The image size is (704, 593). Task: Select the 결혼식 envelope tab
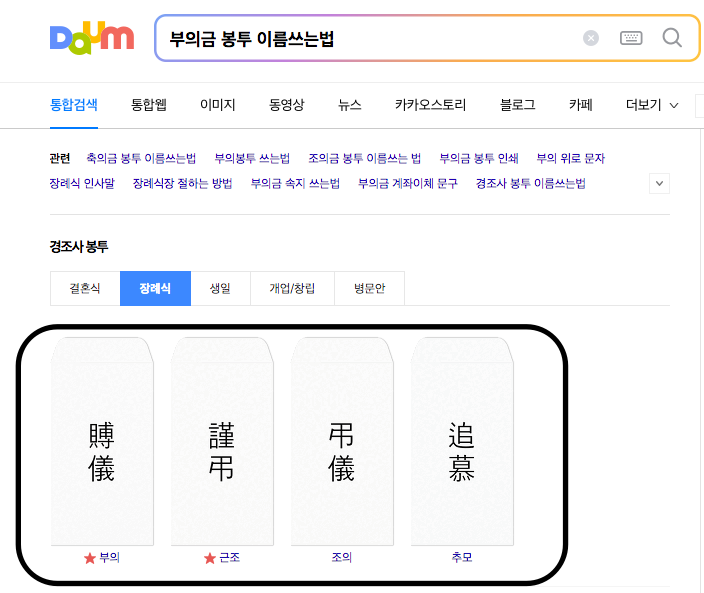coord(85,288)
